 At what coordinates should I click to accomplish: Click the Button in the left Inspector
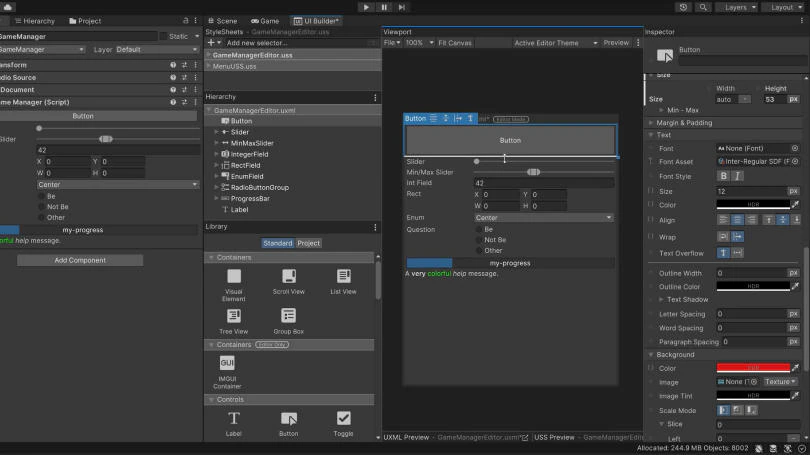pyautogui.click(x=83, y=116)
